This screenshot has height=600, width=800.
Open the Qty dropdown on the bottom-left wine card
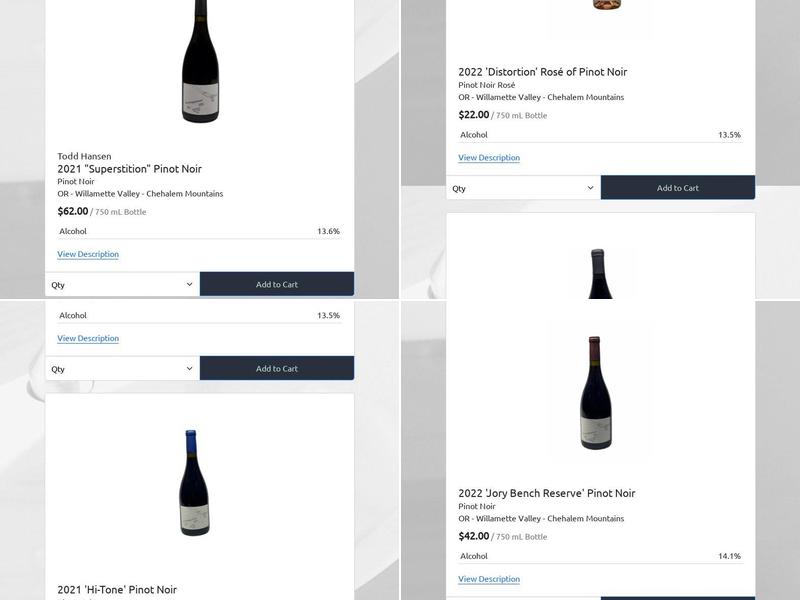click(120, 368)
